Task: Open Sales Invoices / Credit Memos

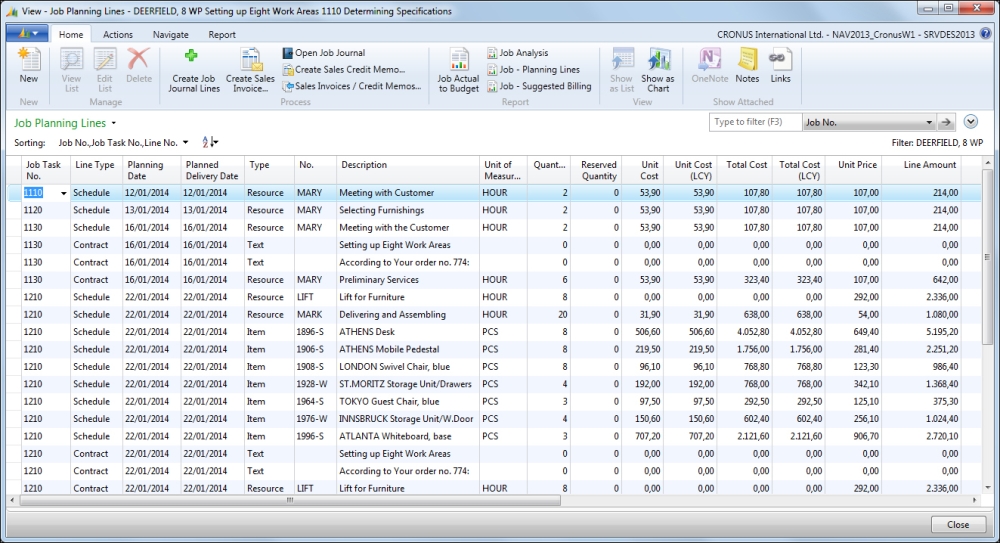Action: 352,86
